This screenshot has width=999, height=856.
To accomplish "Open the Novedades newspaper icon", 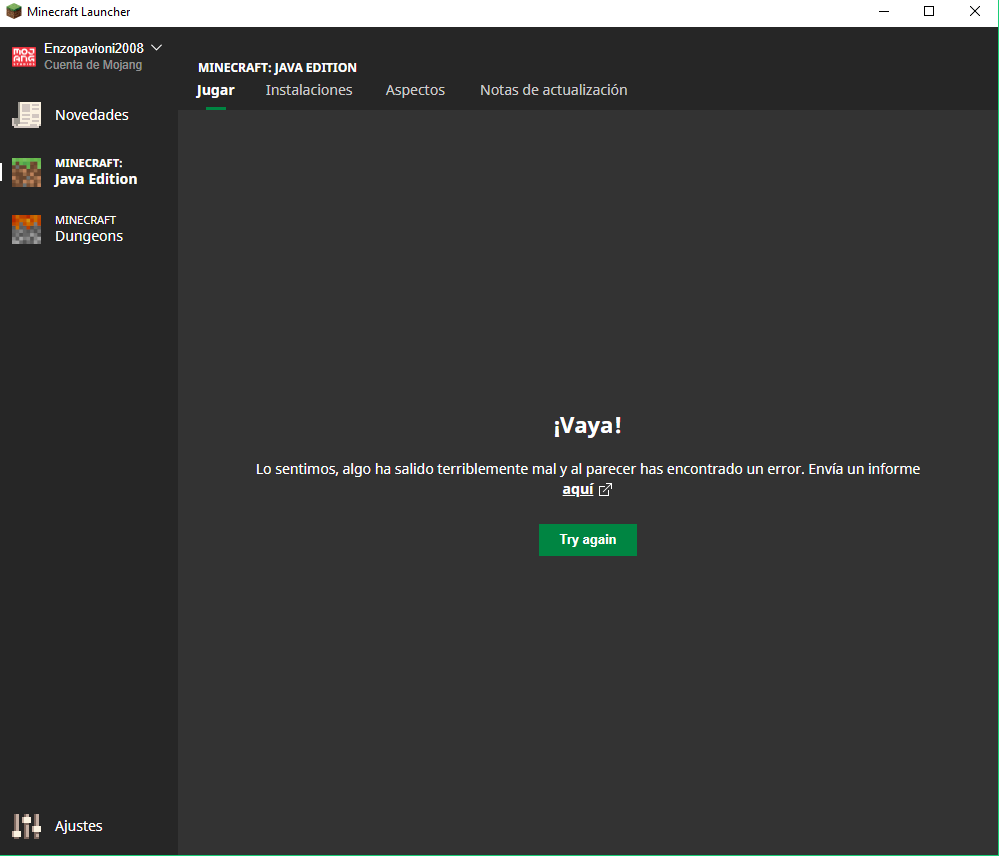I will [x=26, y=115].
